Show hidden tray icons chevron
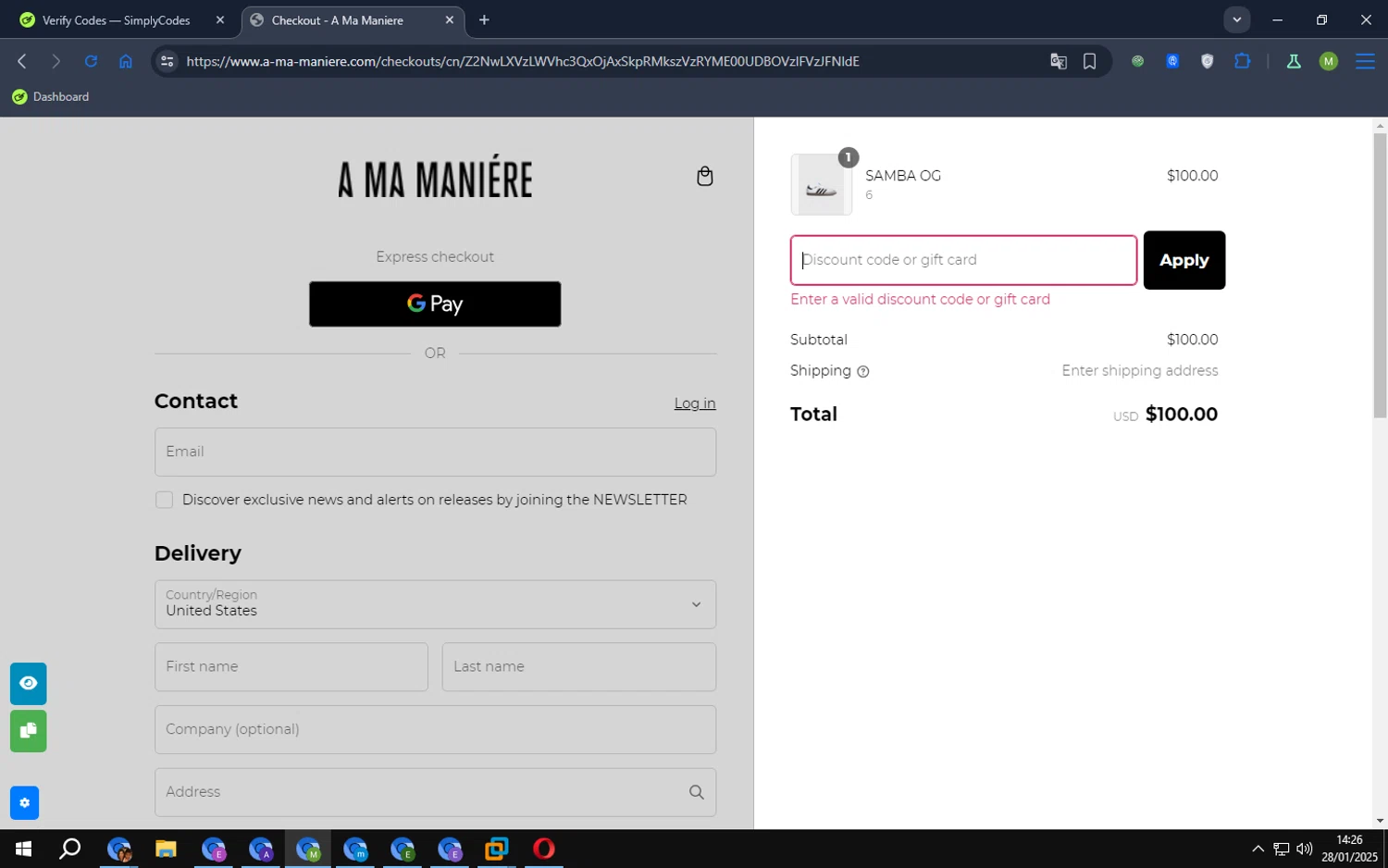The height and width of the screenshot is (868, 1388). 1258,849
